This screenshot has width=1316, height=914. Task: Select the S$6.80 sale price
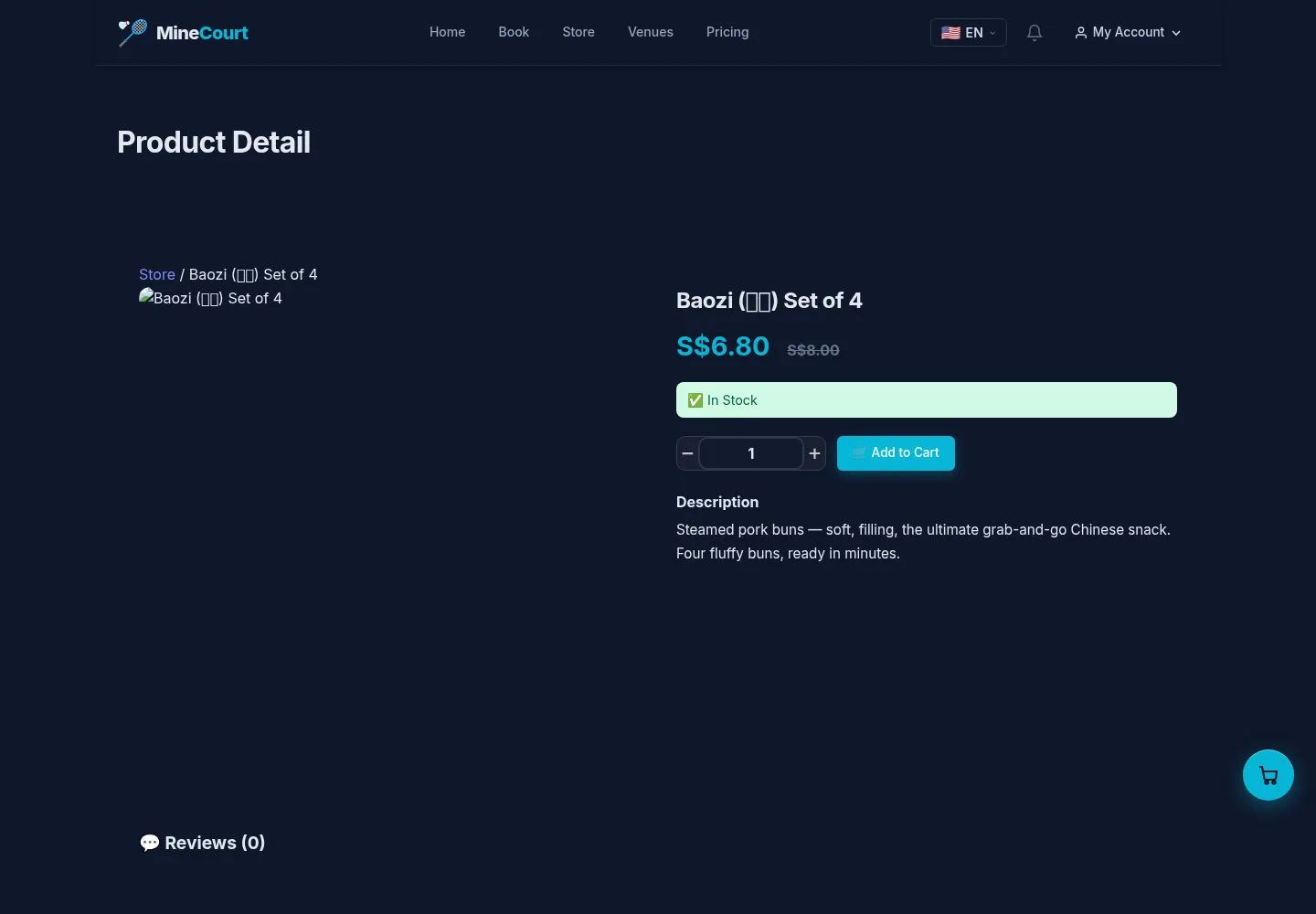723,346
